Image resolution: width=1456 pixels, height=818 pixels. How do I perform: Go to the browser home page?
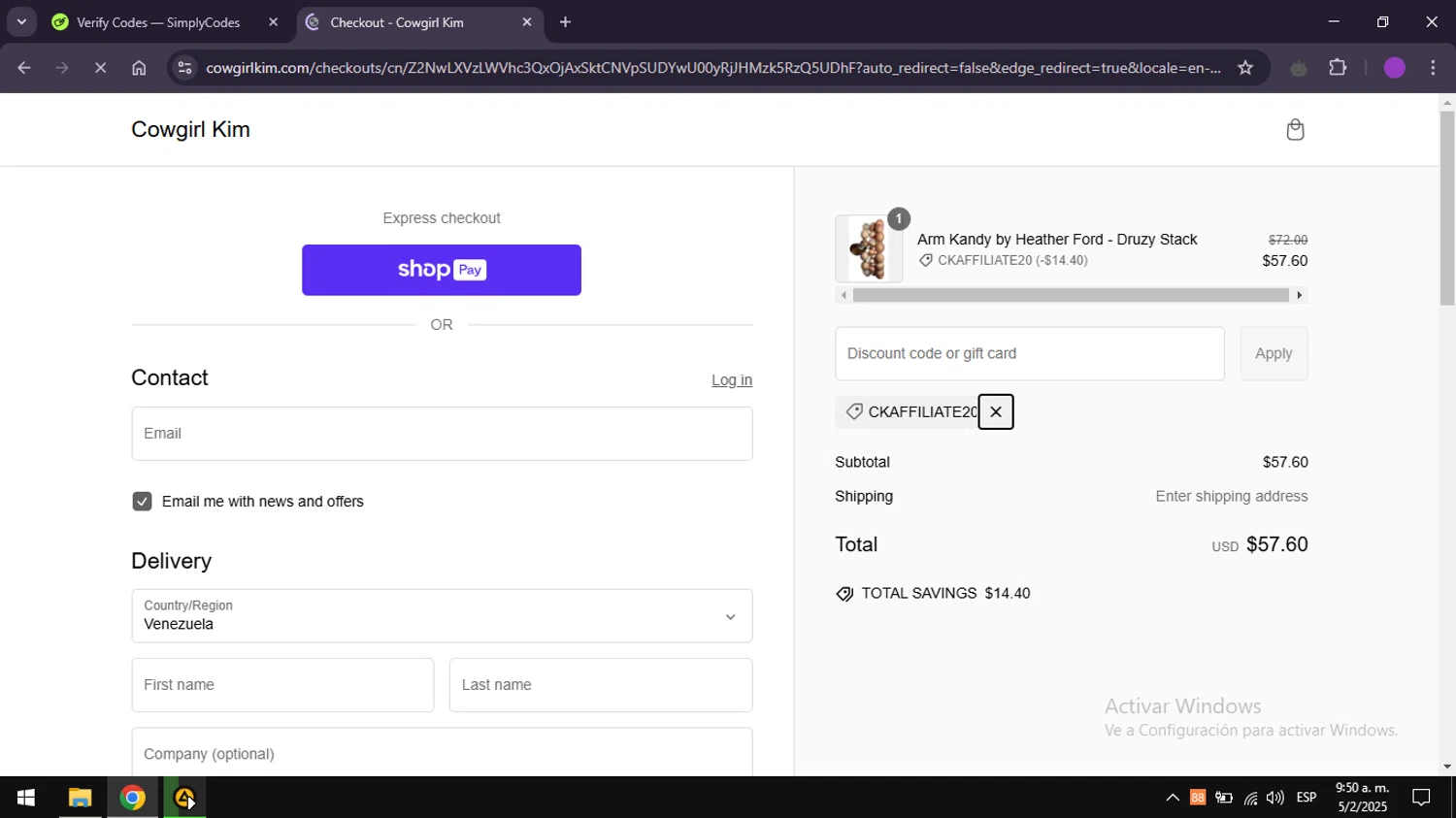[139, 68]
